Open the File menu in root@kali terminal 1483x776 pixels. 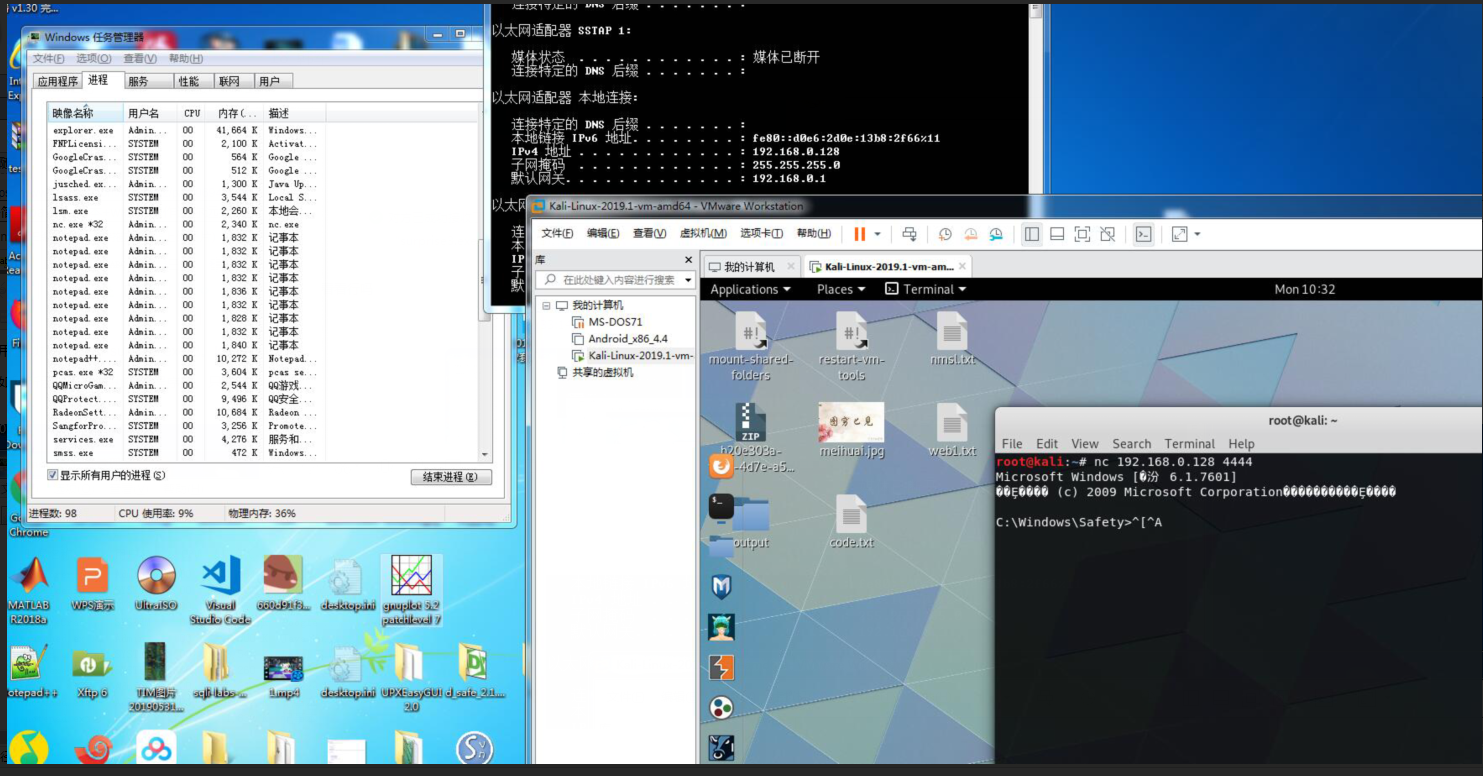(x=1012, y=444)
